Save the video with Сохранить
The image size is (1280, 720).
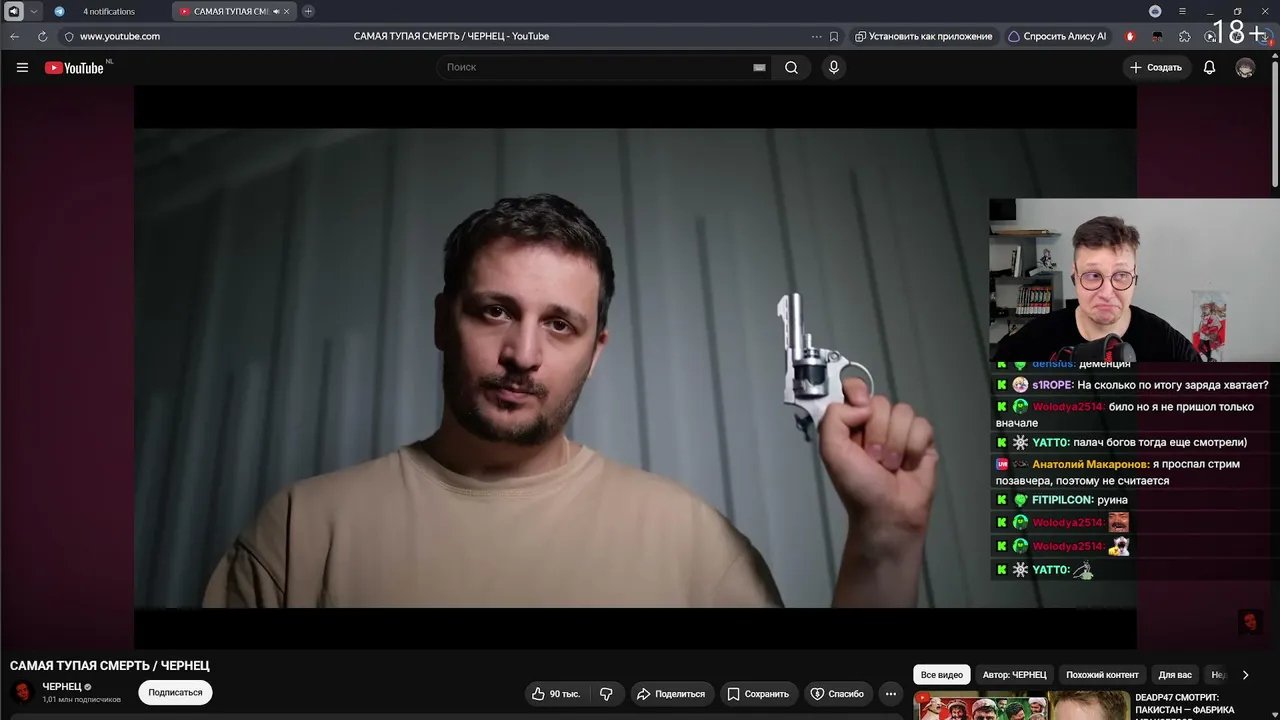[758, 694]
